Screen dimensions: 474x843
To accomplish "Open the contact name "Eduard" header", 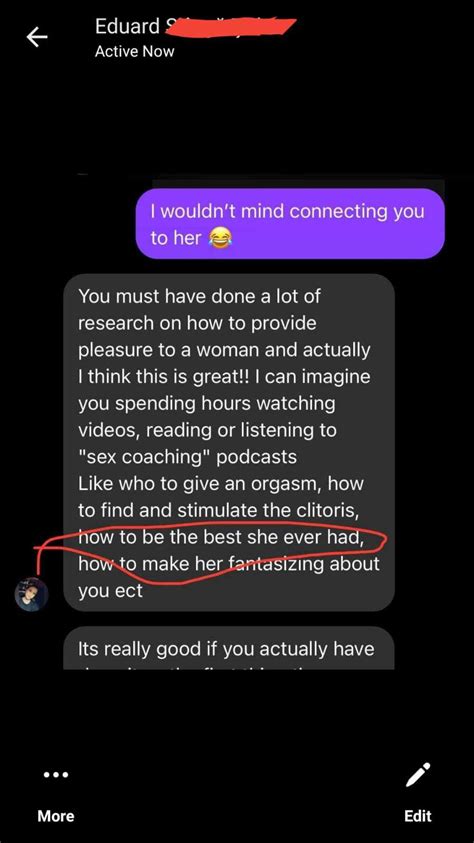I will coord(127,26).
